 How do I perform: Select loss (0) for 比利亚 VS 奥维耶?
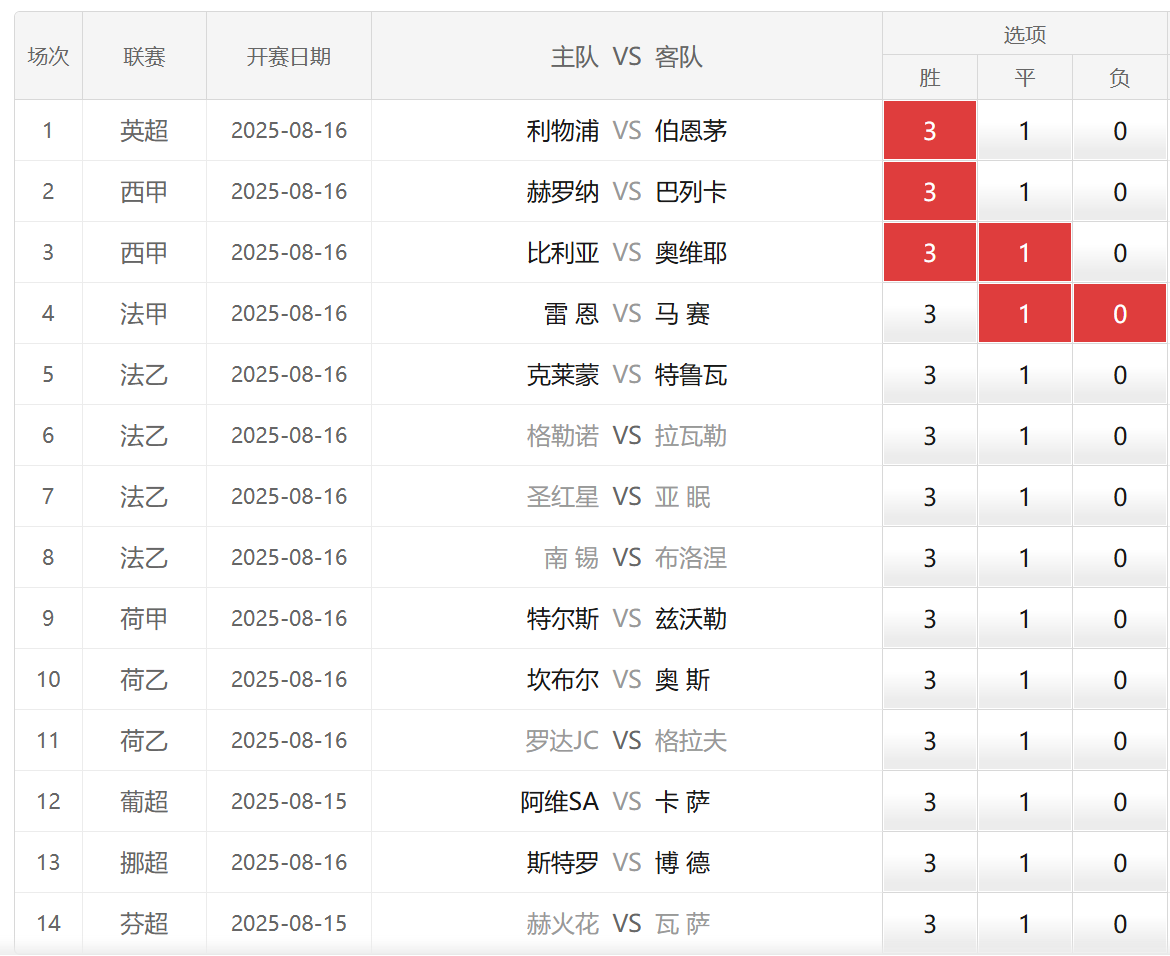click(x=1119, y=252)
